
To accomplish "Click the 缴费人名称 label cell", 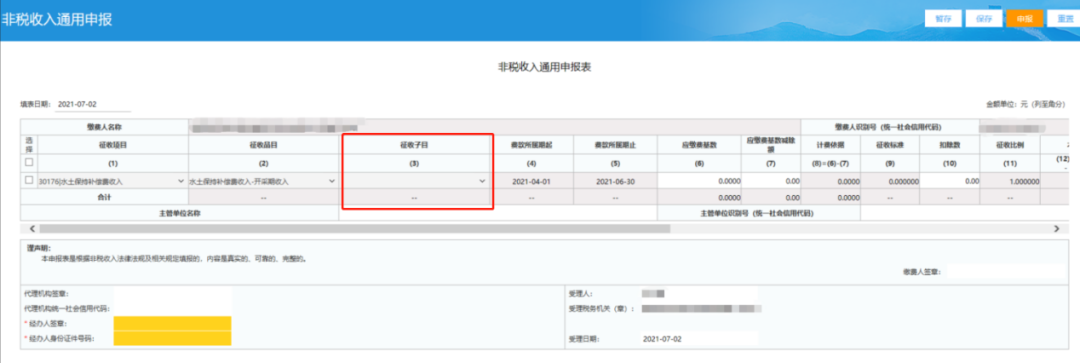I will click(x=105, y=127).
